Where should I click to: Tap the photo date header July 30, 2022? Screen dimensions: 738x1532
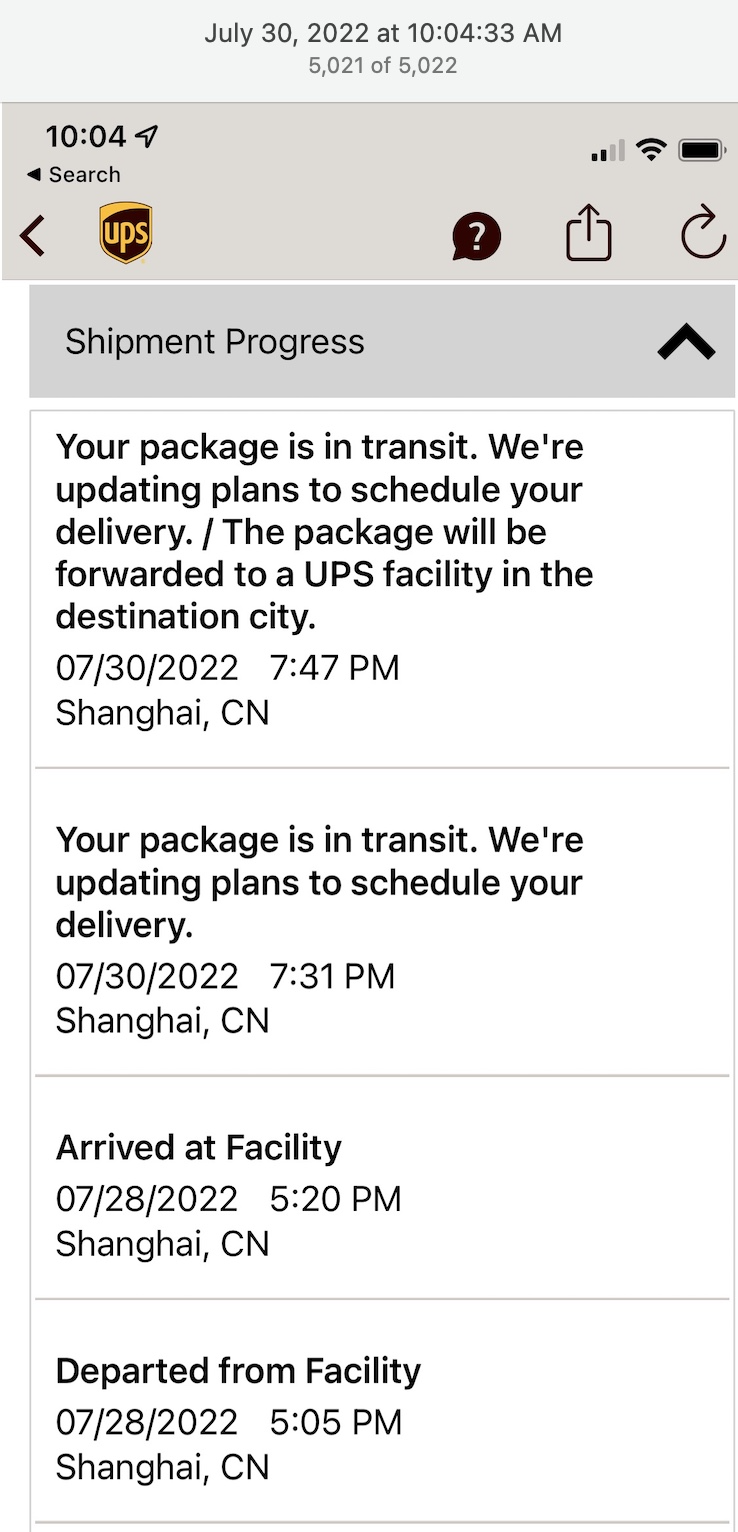point(383,33)
